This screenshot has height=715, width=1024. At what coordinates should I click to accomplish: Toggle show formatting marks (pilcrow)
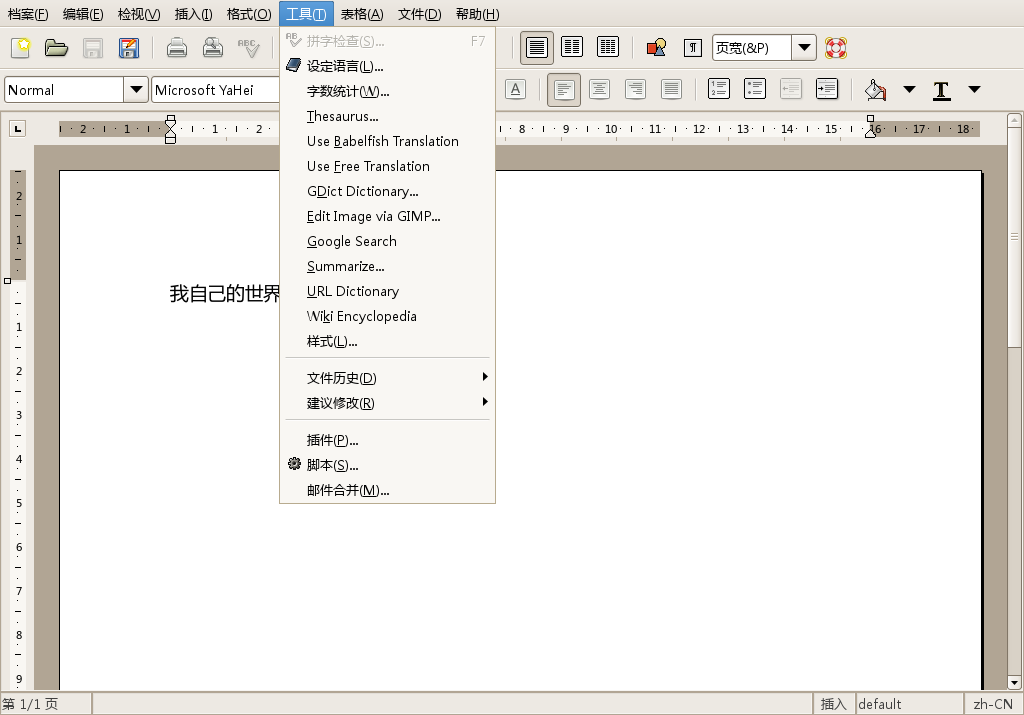pos(692,48)
